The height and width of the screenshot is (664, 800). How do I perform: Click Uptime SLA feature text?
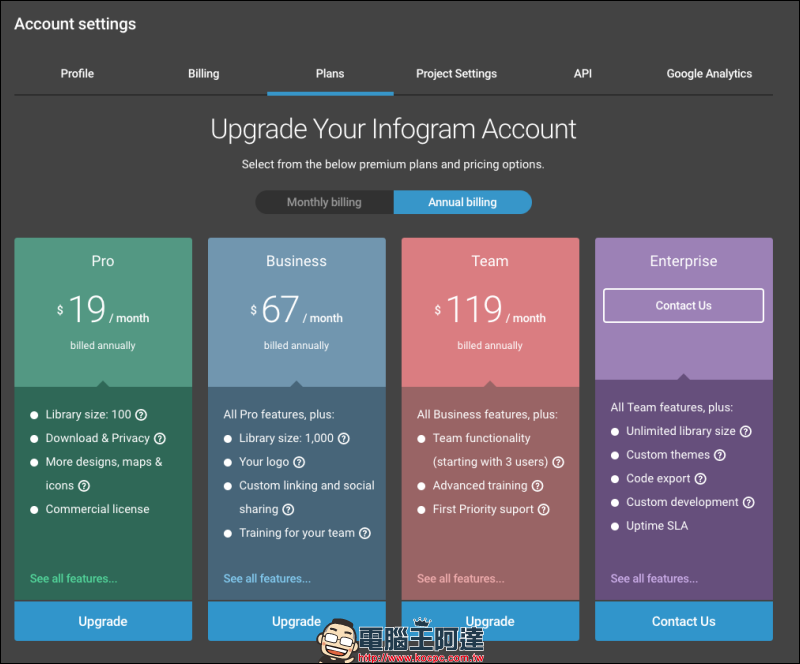tap(657, 526)
